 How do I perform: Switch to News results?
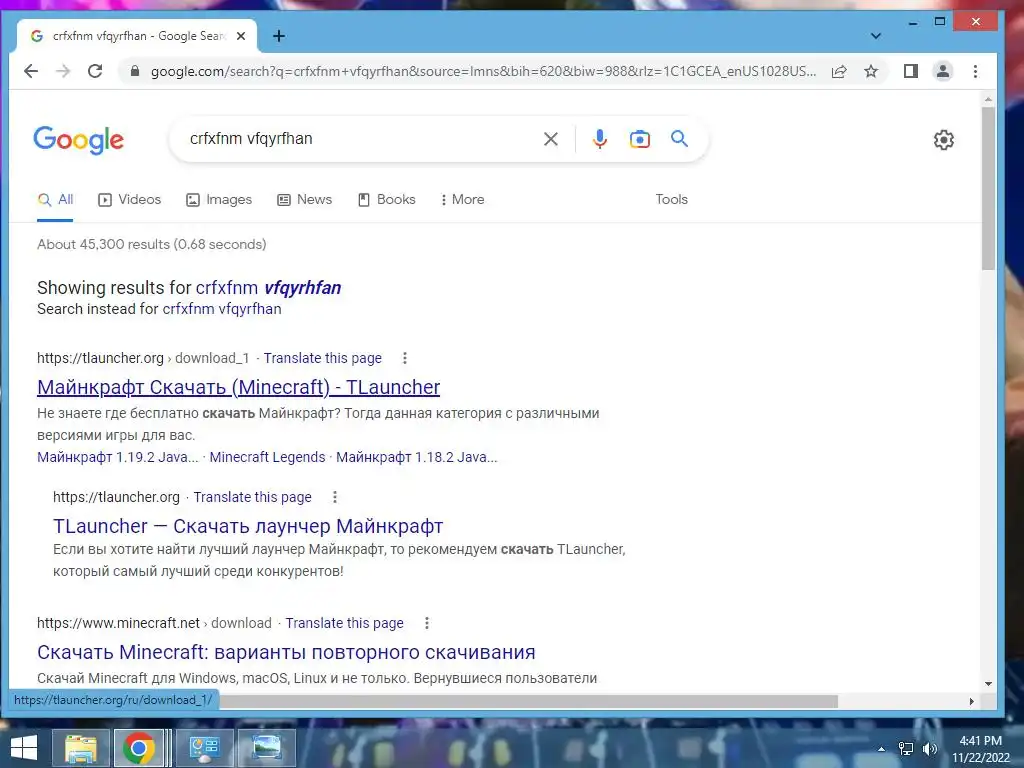coord(304,199)
